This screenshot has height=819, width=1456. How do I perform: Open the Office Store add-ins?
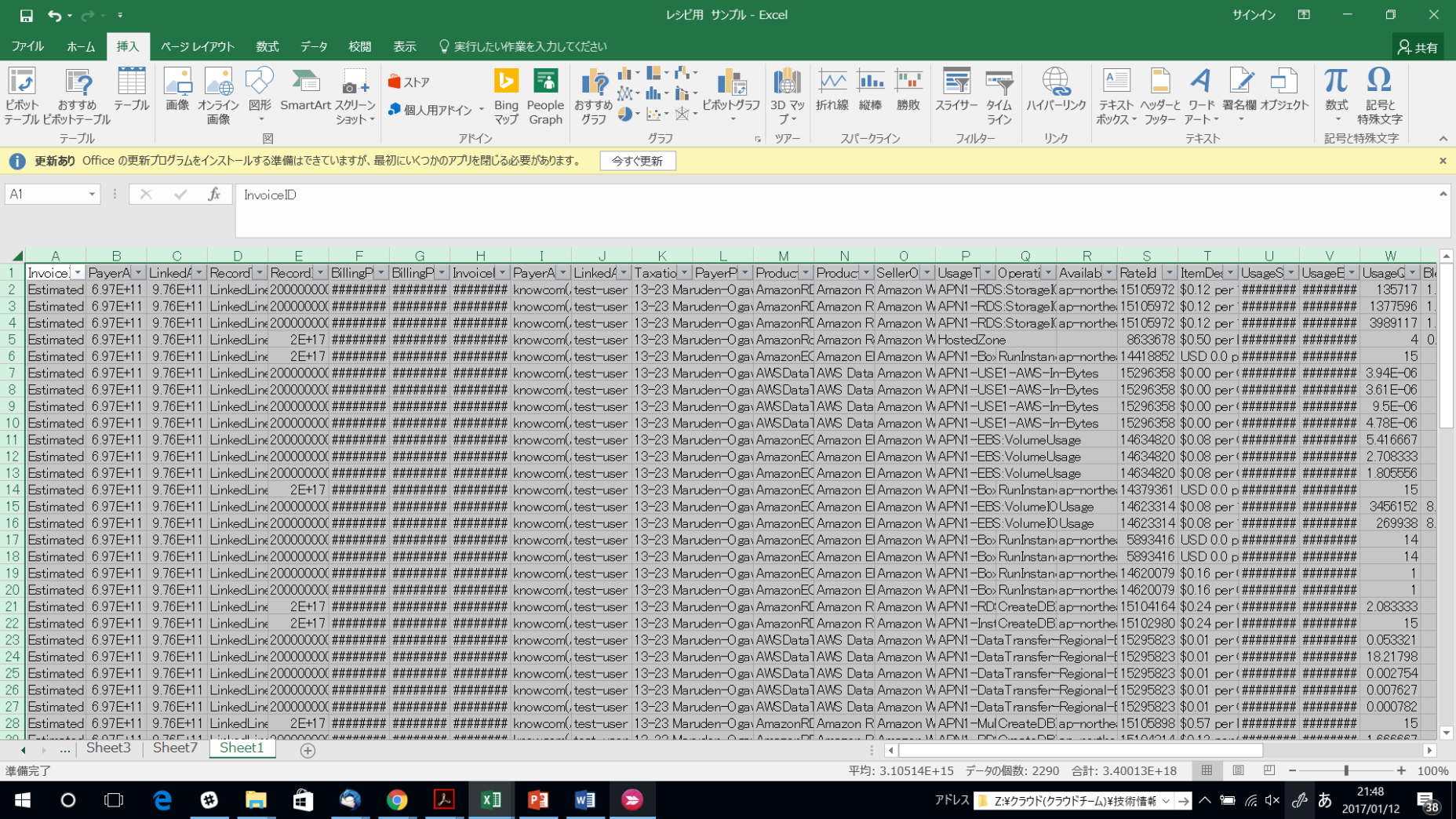(x=409, y=82)
